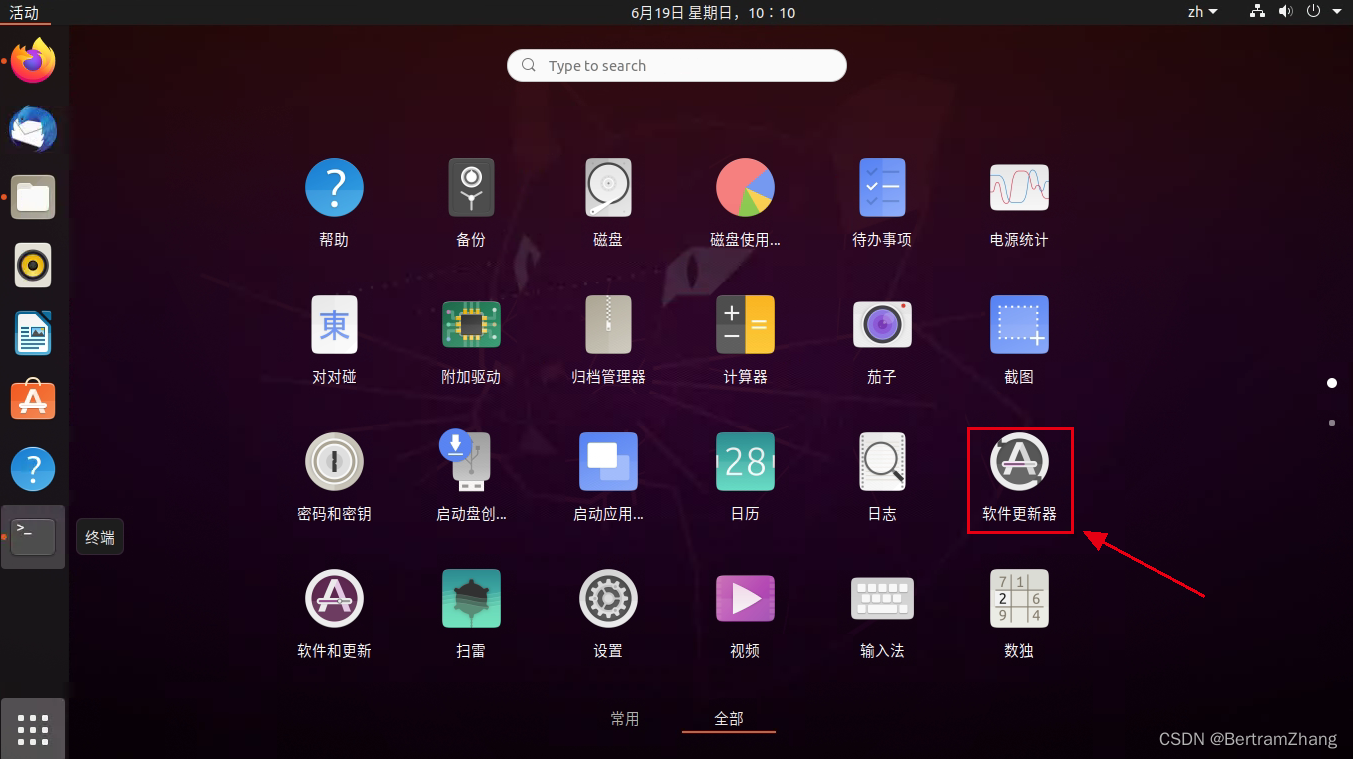Open the 活动 overview
The width and height of the screenshot is (1353, 759).
pyautogui.click(x=25, y=13)
